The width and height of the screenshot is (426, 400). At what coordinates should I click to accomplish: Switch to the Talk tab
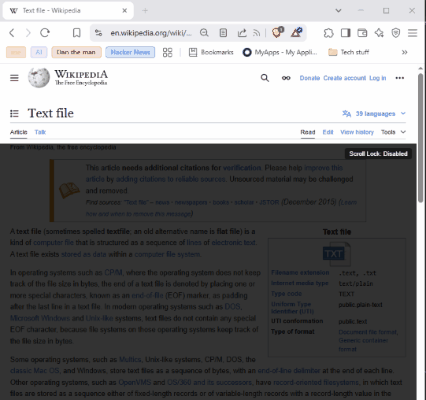coord(40,132)
